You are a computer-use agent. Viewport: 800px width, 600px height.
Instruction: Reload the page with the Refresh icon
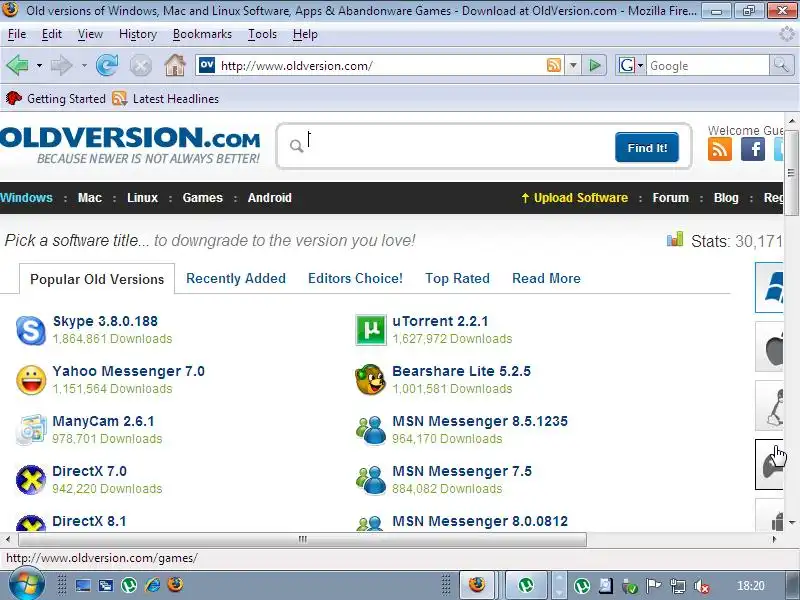pos(107,65)
